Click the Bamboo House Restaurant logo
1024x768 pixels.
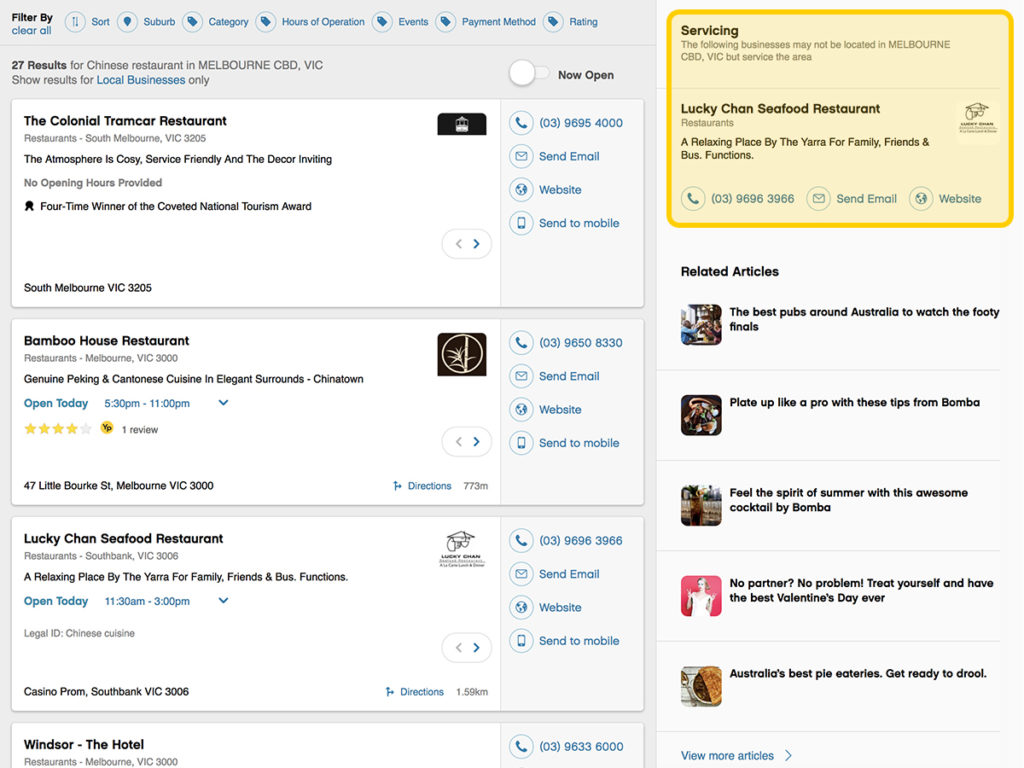(462, 355)
